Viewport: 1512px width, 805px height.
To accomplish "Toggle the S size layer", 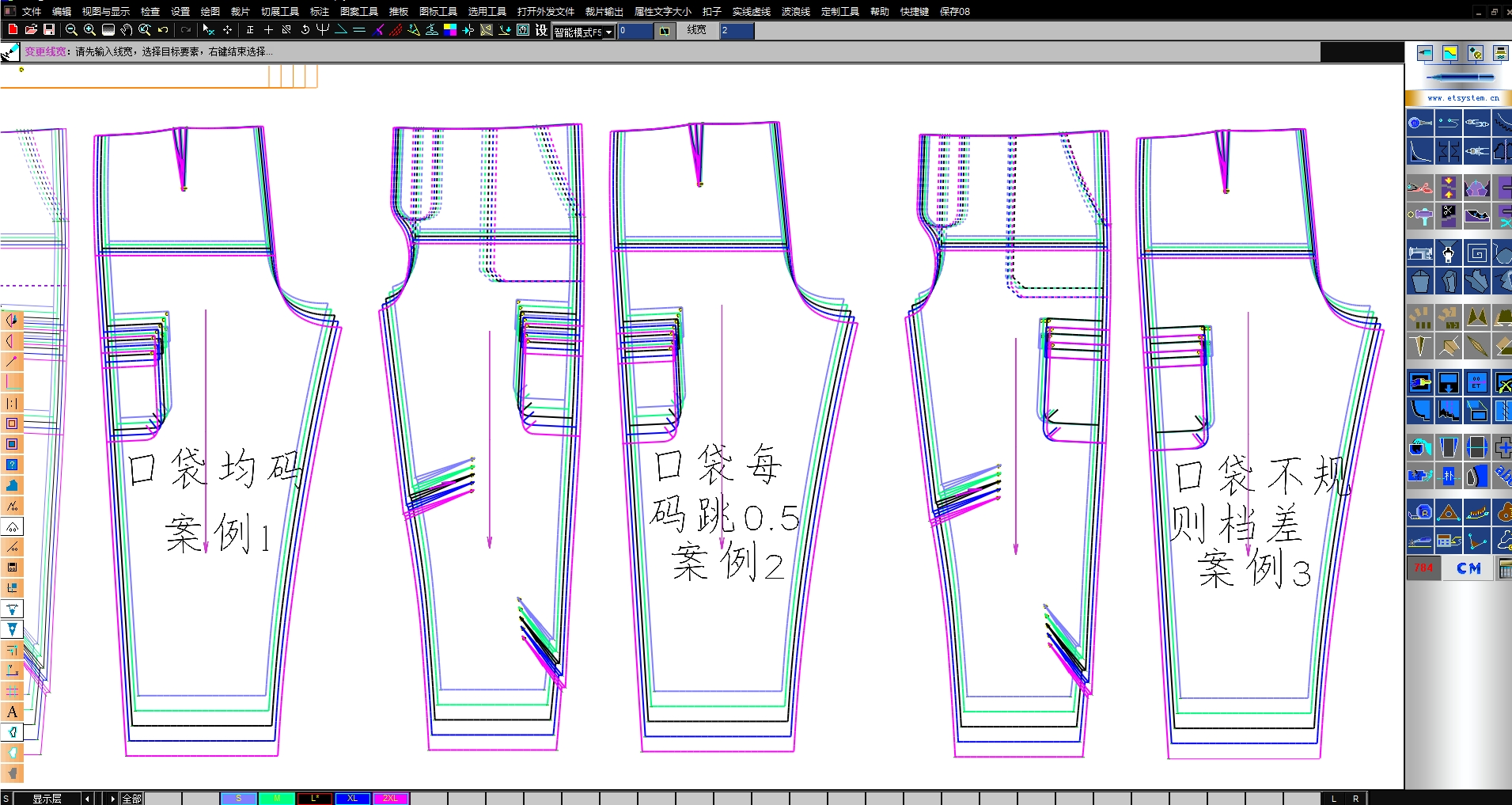I will (x=239, y=799).
